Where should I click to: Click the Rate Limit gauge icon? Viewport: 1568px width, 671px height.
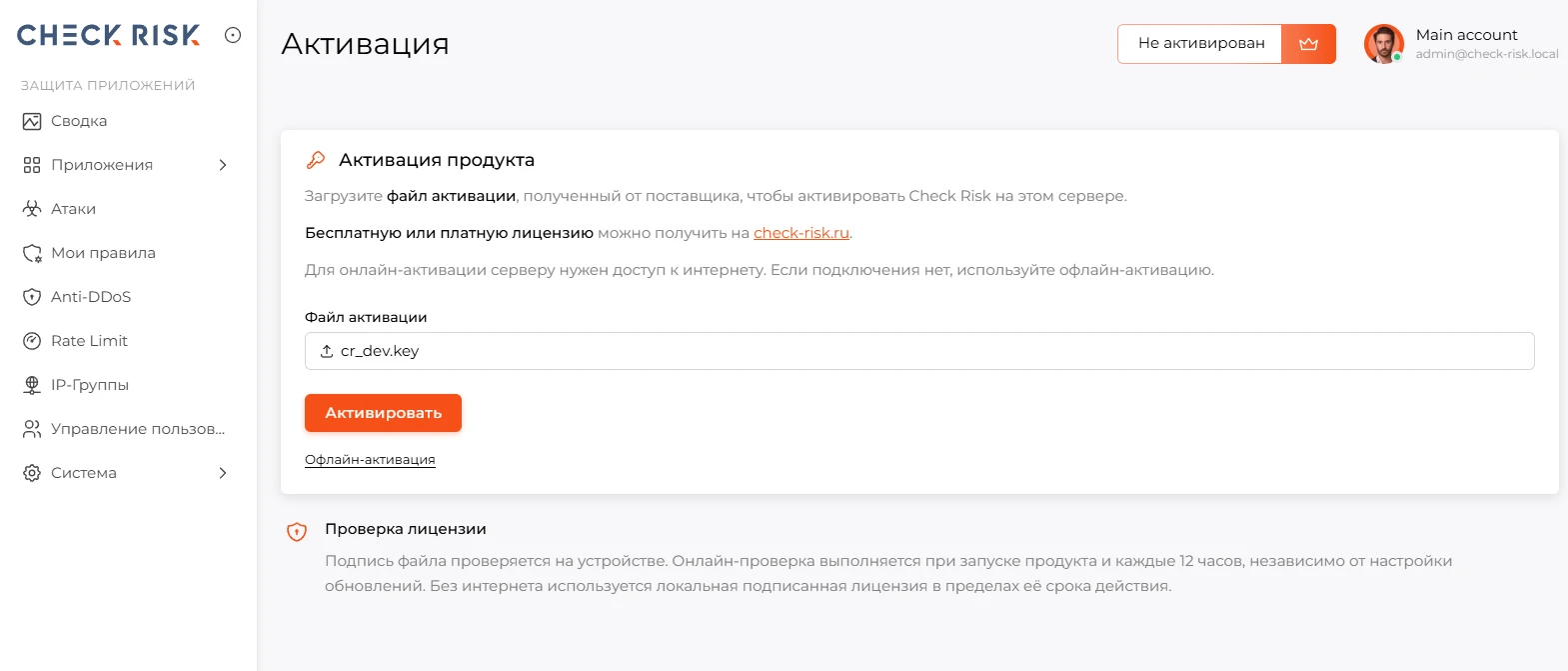pos(32,341)
